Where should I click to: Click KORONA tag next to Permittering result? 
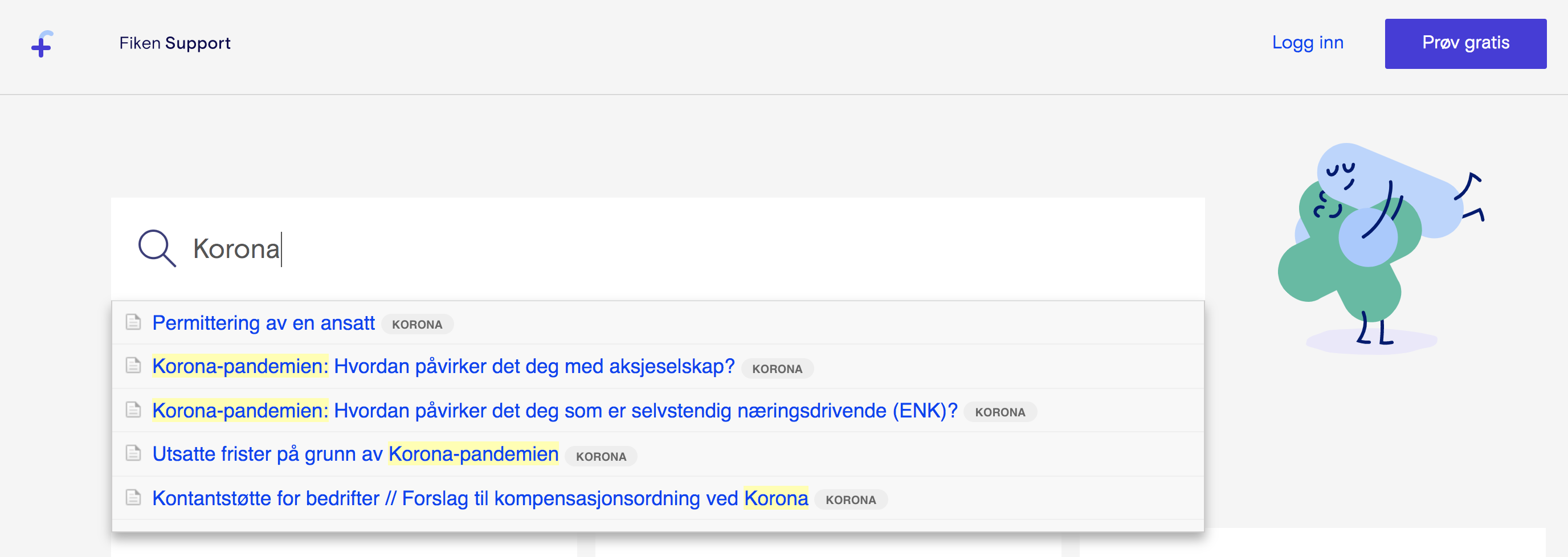coord(417,325)
